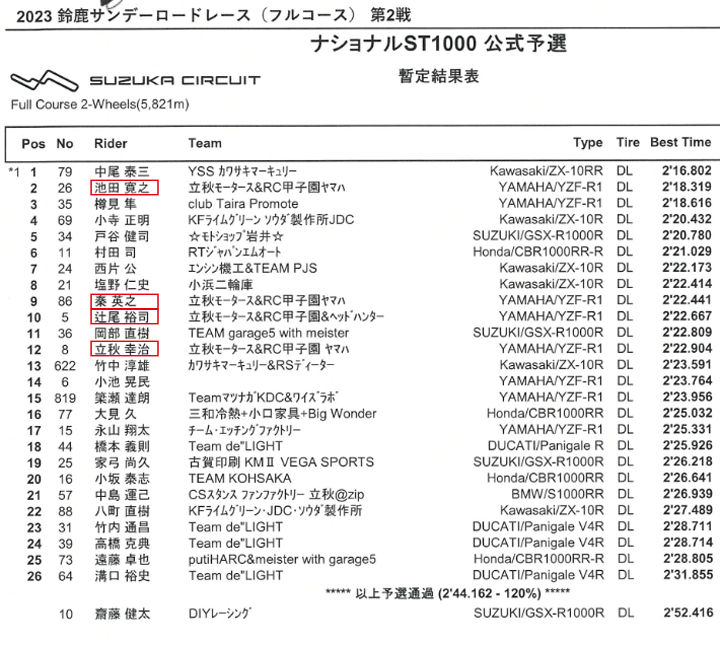
Task: Click best time 2'16.802
Action: point(686,171)
